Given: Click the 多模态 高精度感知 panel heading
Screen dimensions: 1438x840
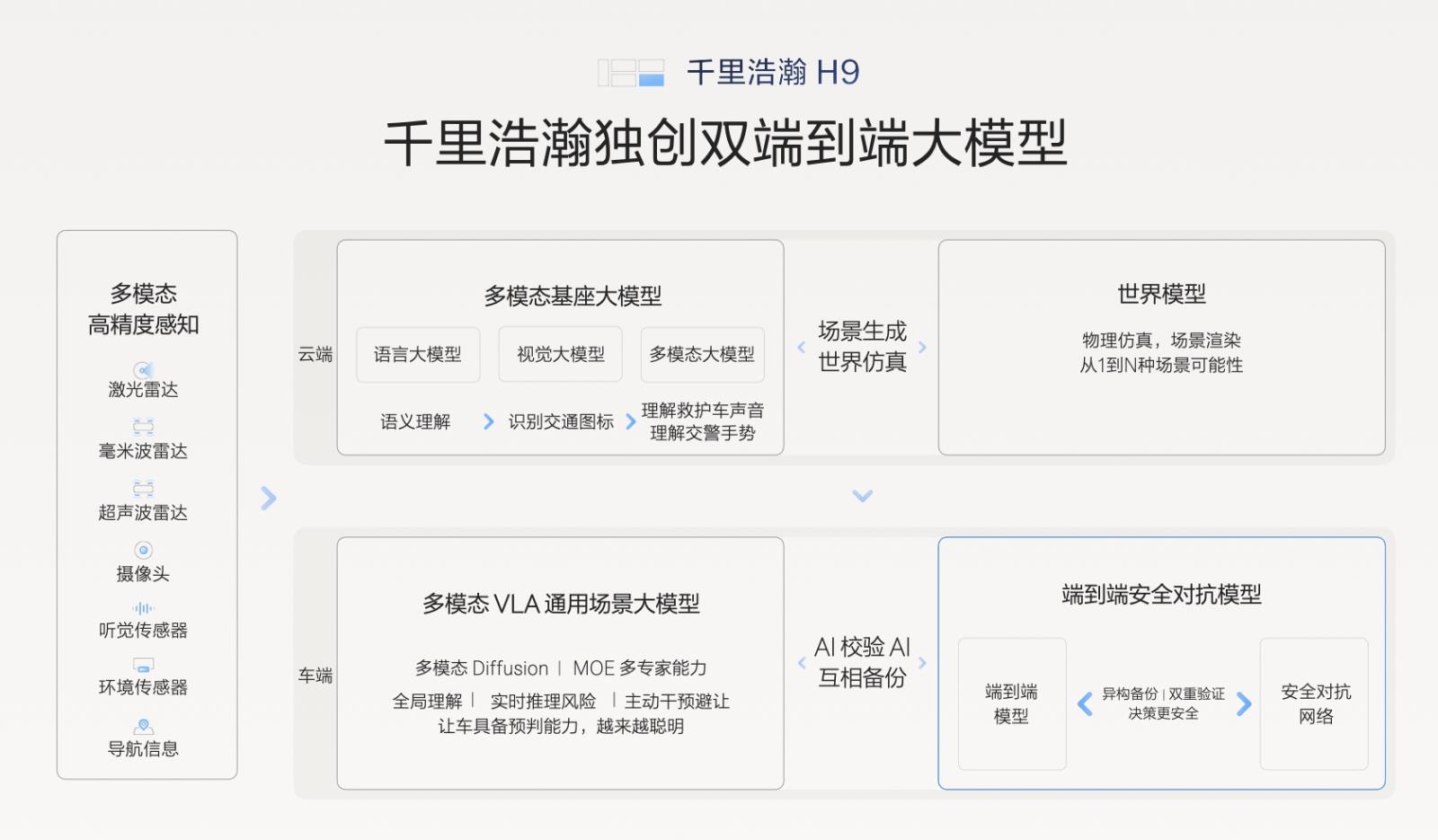Looking at the screenshot, I should click(x=144, y=309).
